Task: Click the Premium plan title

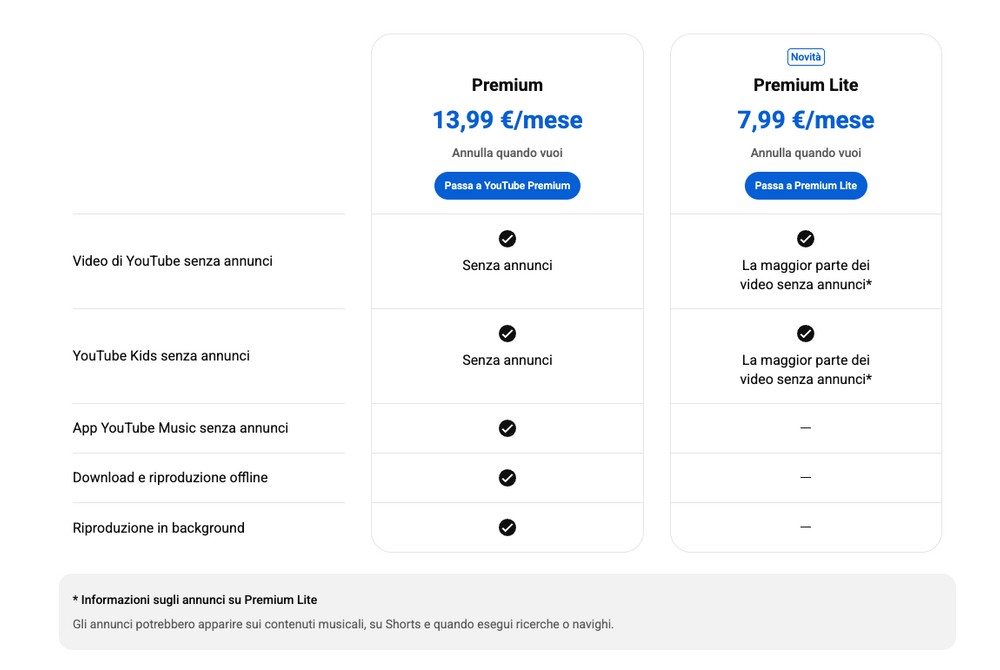Action: pos(507,85)
